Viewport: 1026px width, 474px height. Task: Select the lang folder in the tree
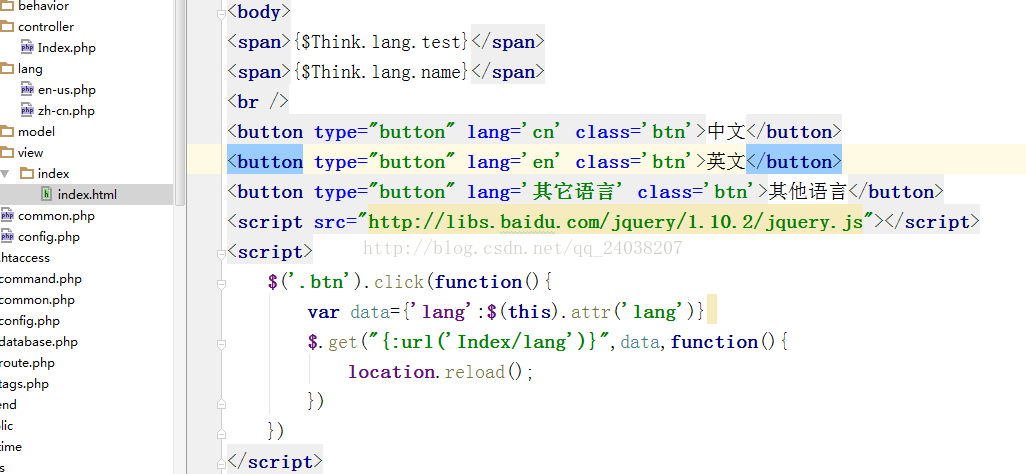click(30, 69)
